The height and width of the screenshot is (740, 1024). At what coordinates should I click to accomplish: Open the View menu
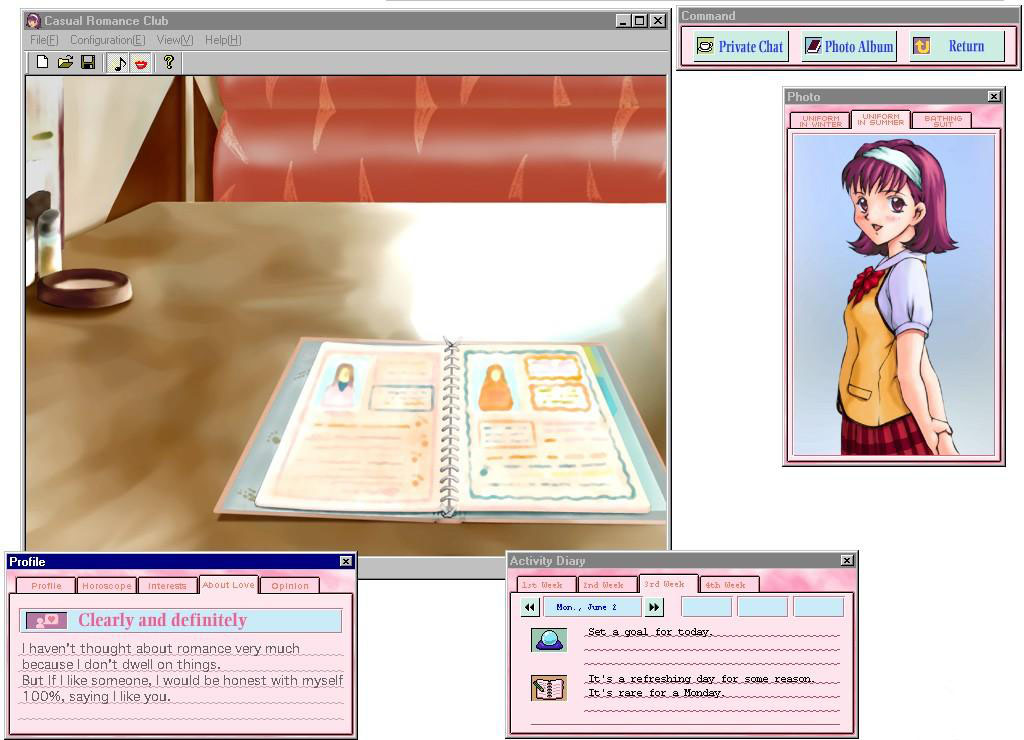coord(174,40)
